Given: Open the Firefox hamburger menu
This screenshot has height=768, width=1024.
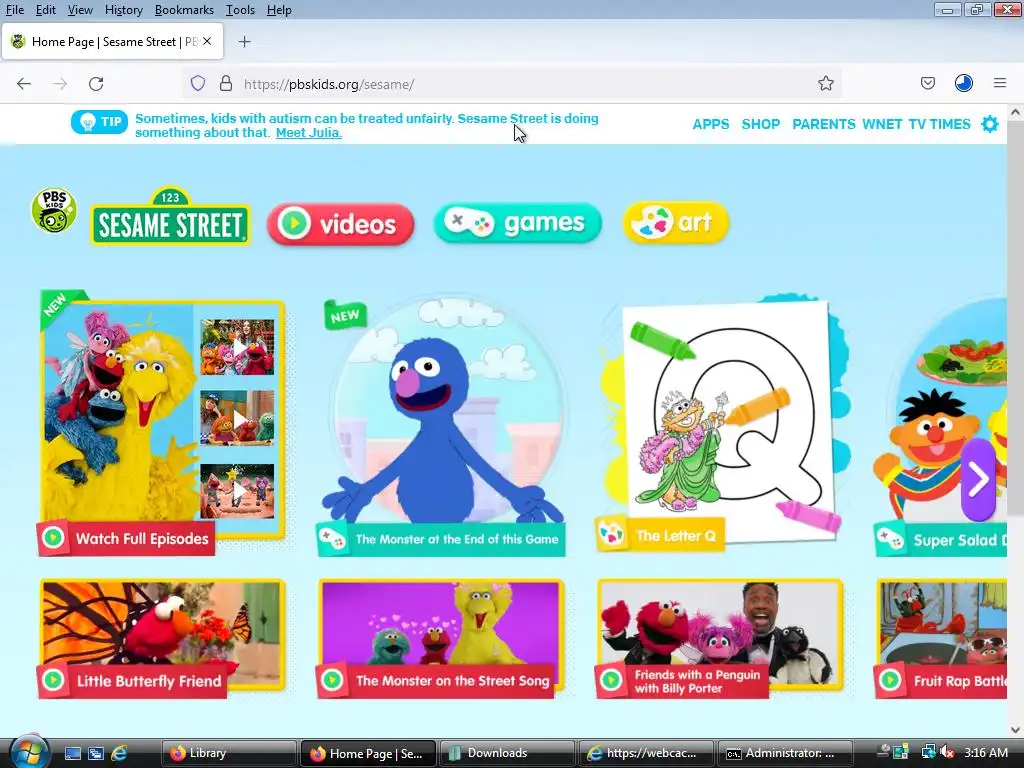Looking at the screenshot, I should pyautogui.click(x=1000, y=83).
